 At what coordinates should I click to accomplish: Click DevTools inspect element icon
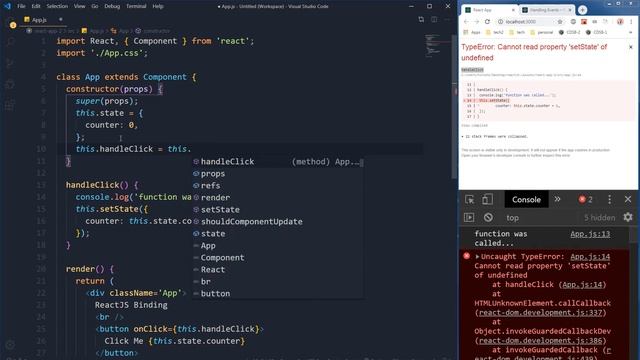pos(469,200)
